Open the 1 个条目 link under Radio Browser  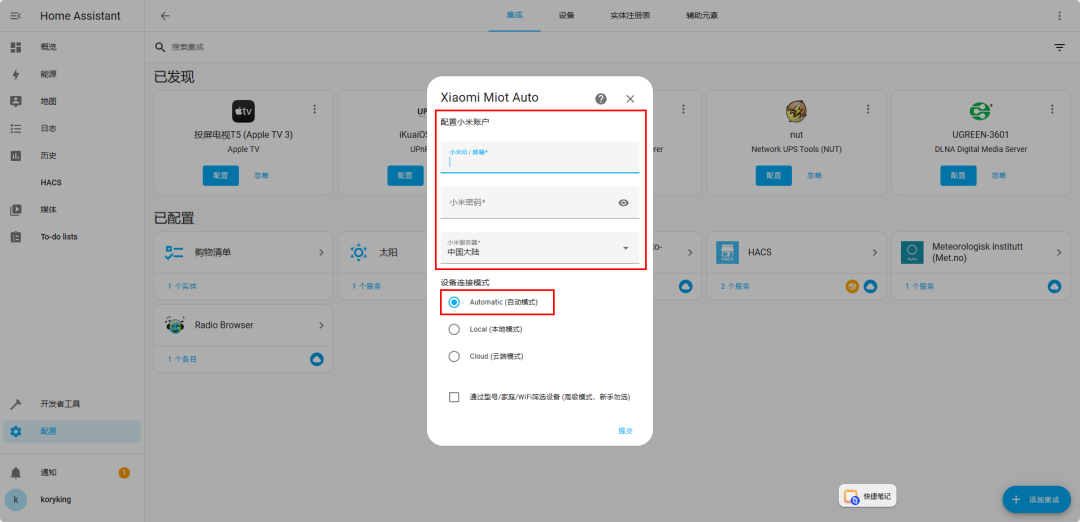click(182, 359)
